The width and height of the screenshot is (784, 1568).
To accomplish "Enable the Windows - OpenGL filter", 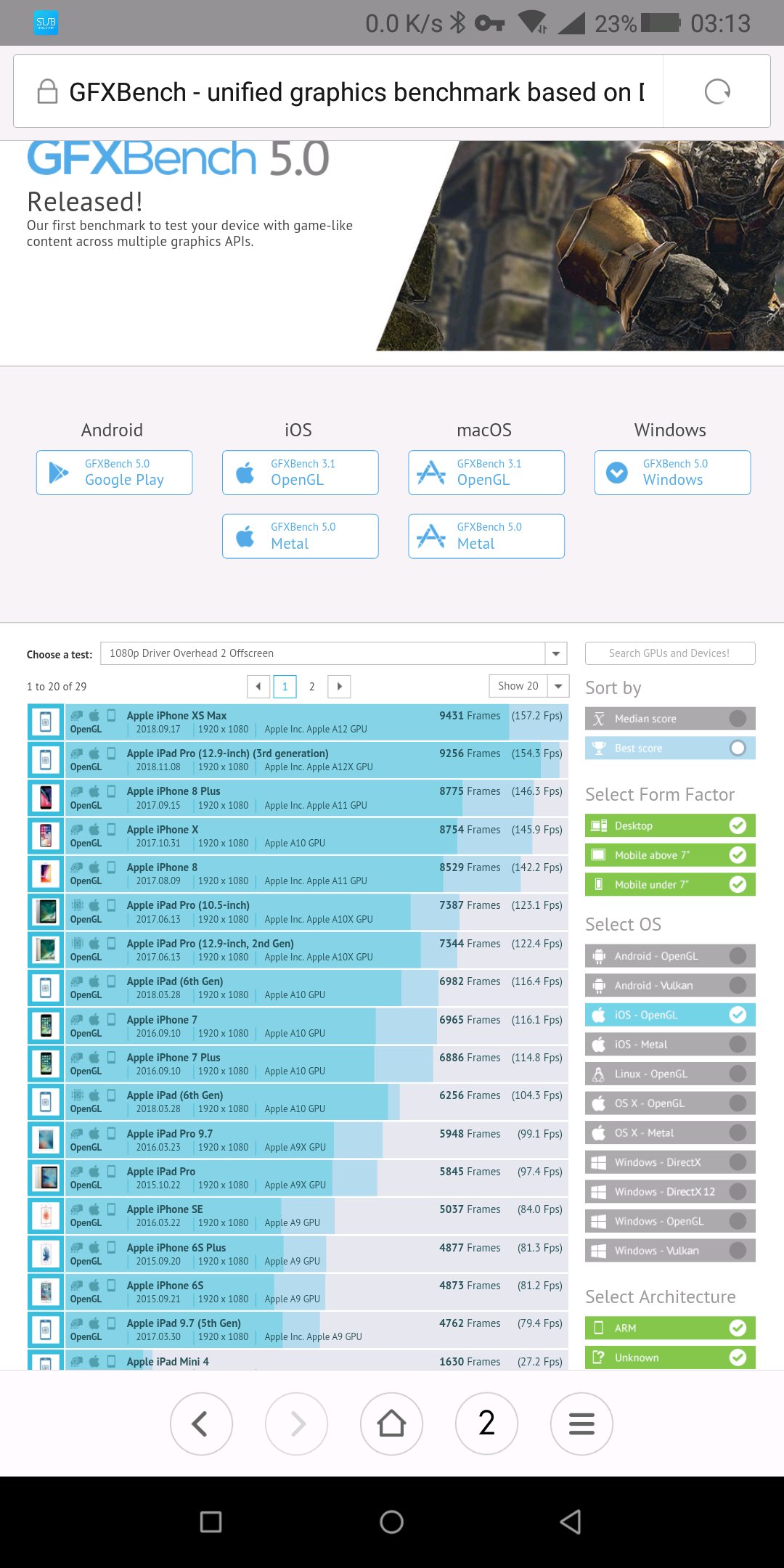I will click(x=670, y=1221).
